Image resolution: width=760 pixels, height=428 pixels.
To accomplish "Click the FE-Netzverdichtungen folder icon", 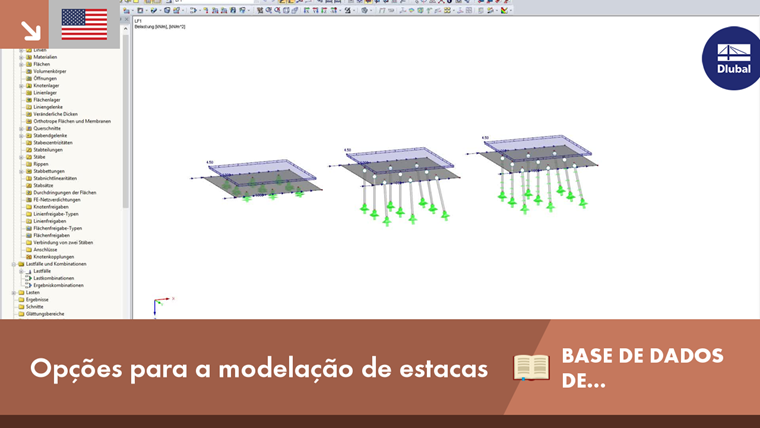I will click(29, 200).
